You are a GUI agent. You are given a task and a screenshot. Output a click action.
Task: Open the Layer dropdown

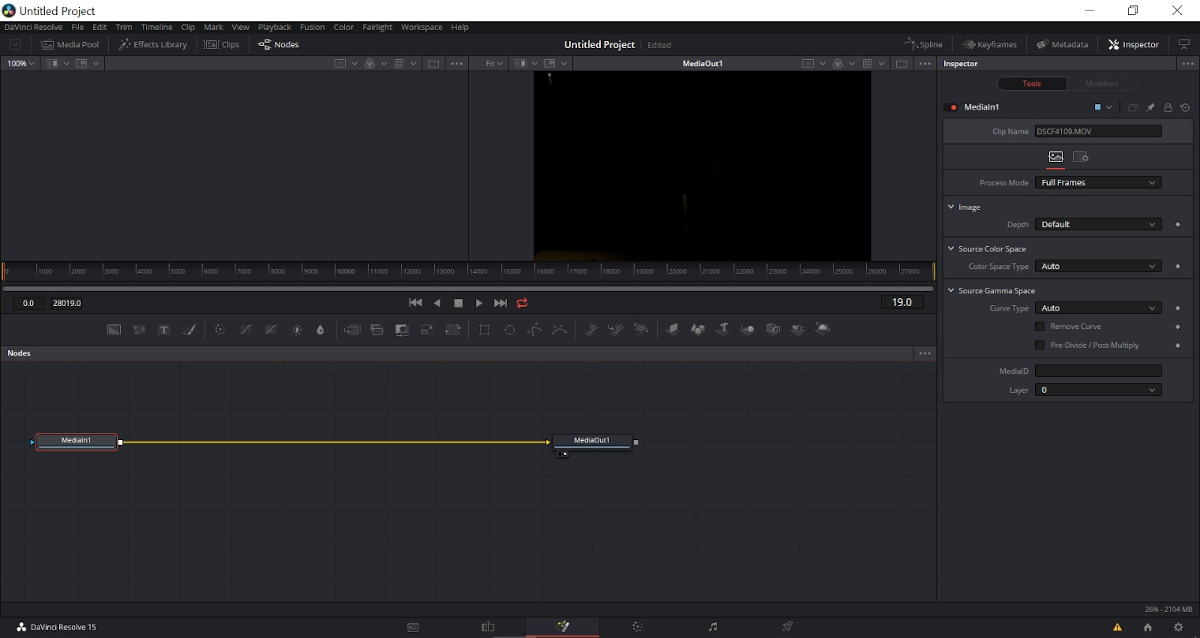click(x=1098, y=390)
